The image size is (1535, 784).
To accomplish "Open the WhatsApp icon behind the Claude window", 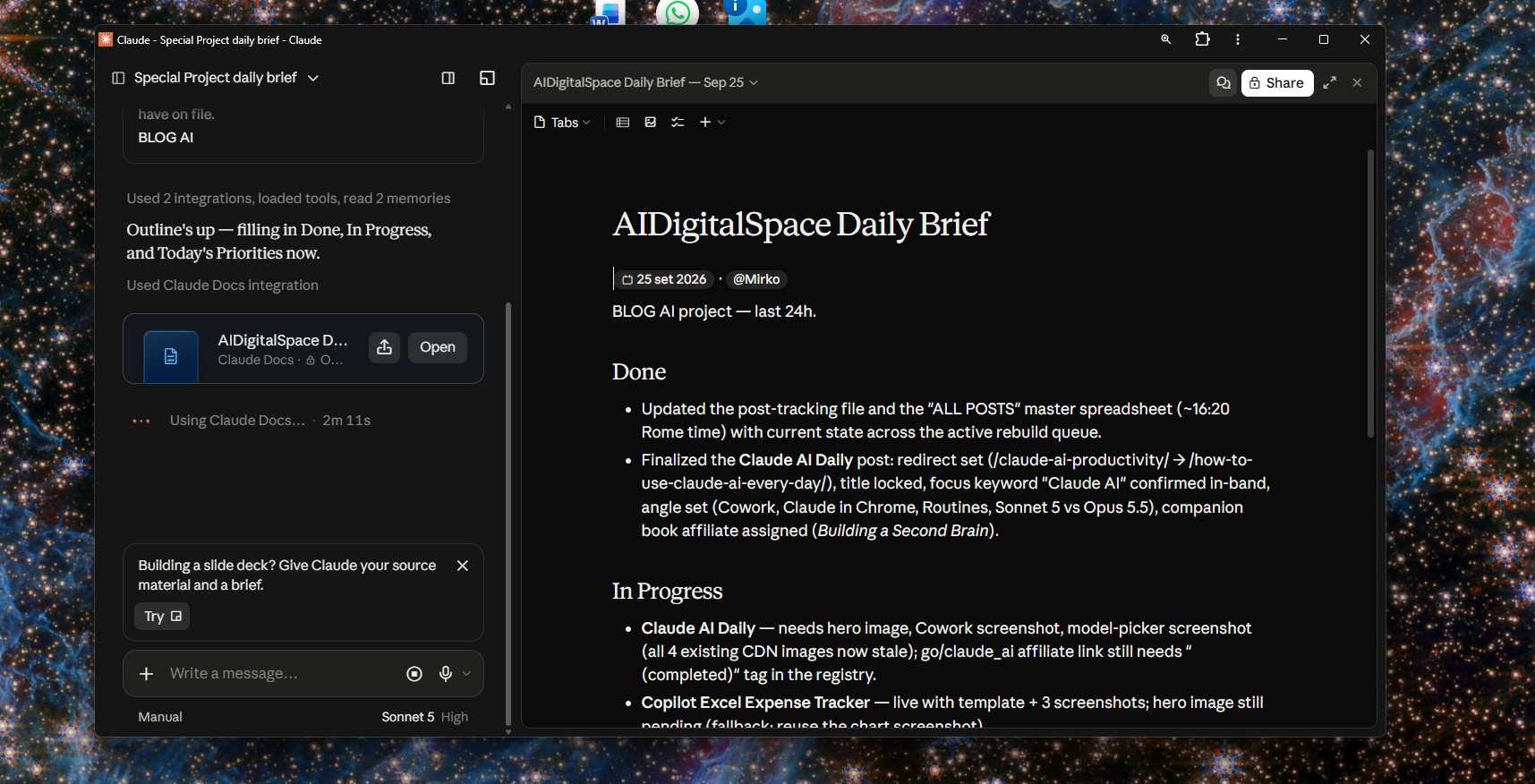I will click(678, 13).
